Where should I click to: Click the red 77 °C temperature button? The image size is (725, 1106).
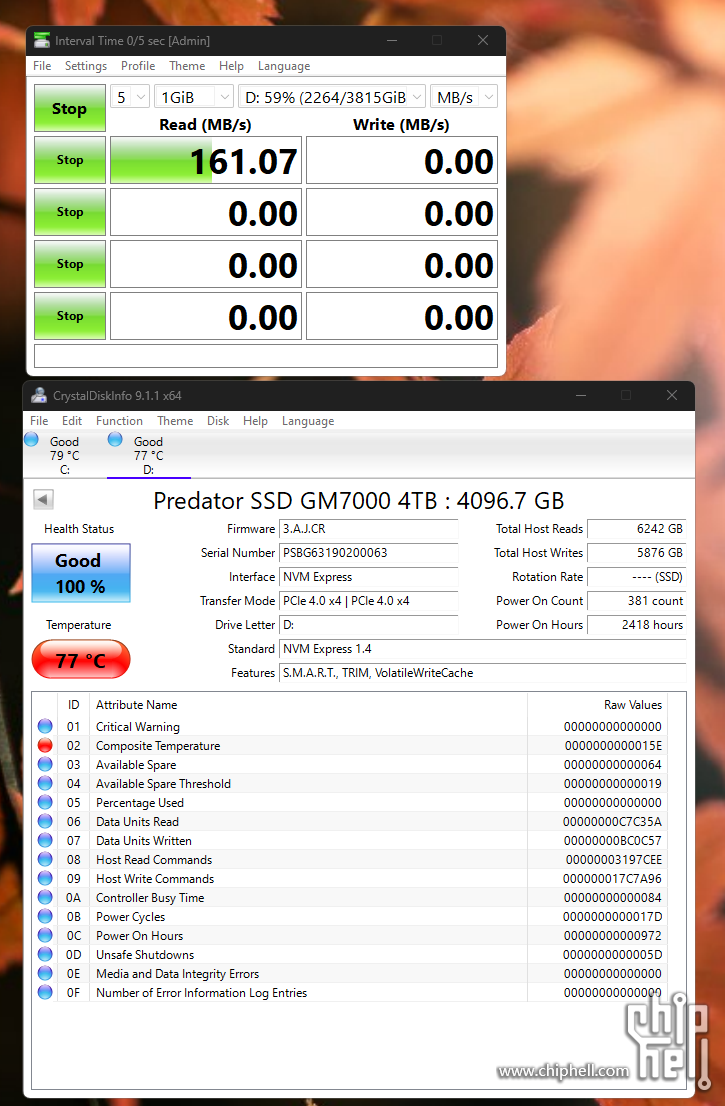[80, 660]
